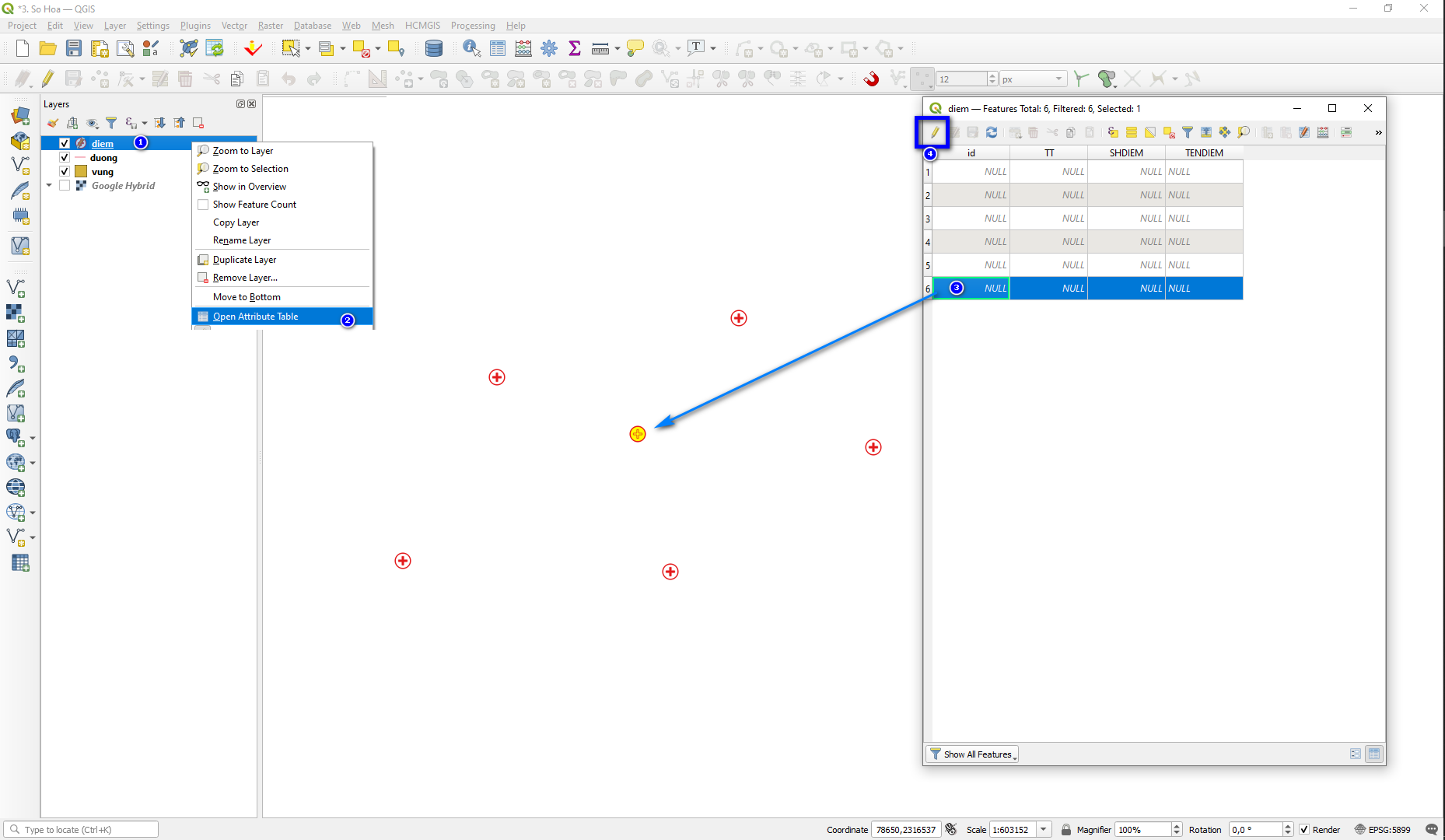
Task: Click Filter Legend funnel in Layers panel
Action: [x=111, y=123]
